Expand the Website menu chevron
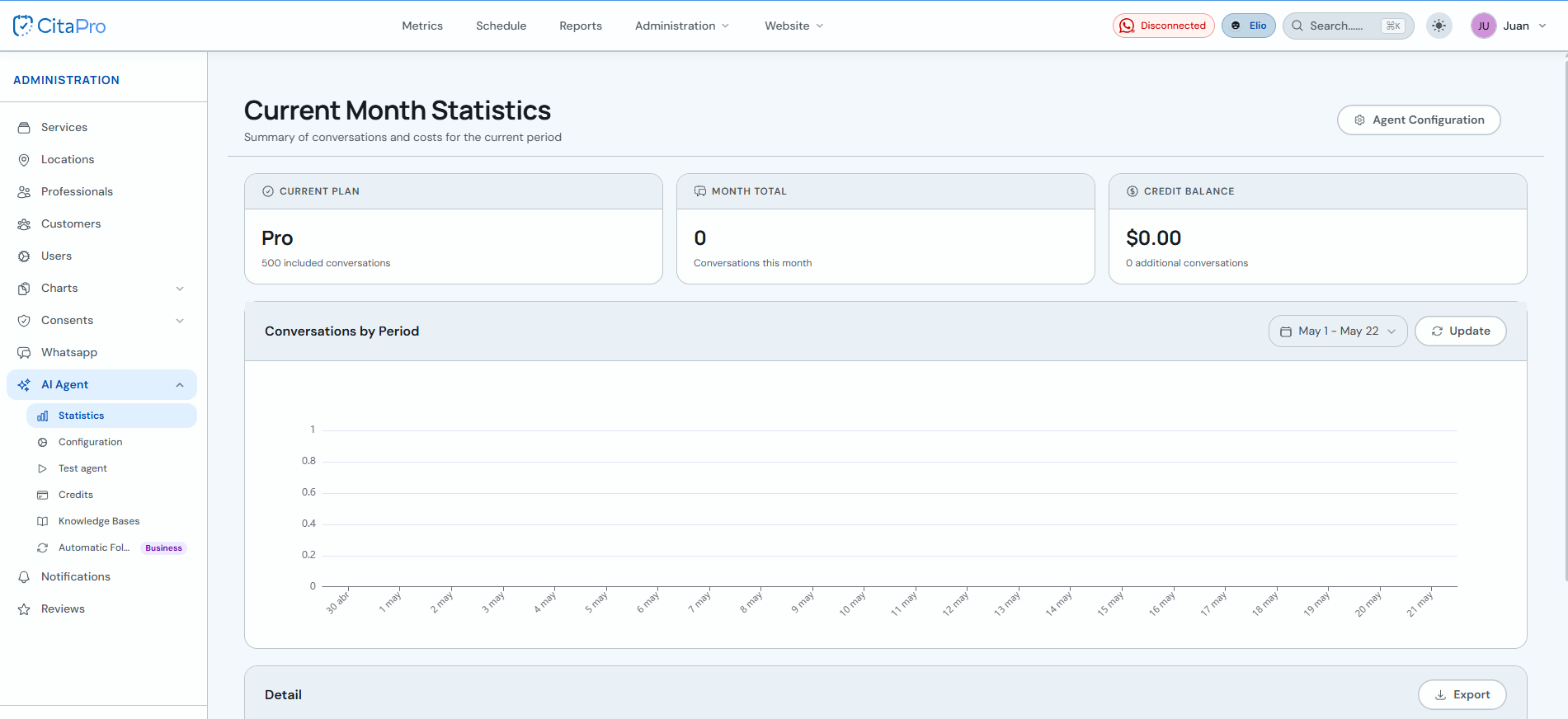Screen dimensions: 1568x719 pos(820,26)
